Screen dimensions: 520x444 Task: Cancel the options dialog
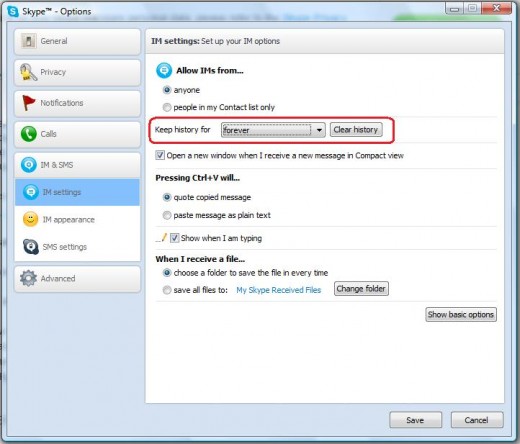[477, 420]
